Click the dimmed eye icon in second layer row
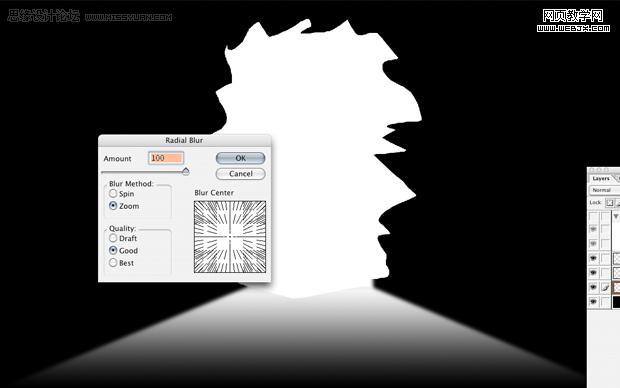Viewport: 620px width, 388px height. click(x=593, y=229)
